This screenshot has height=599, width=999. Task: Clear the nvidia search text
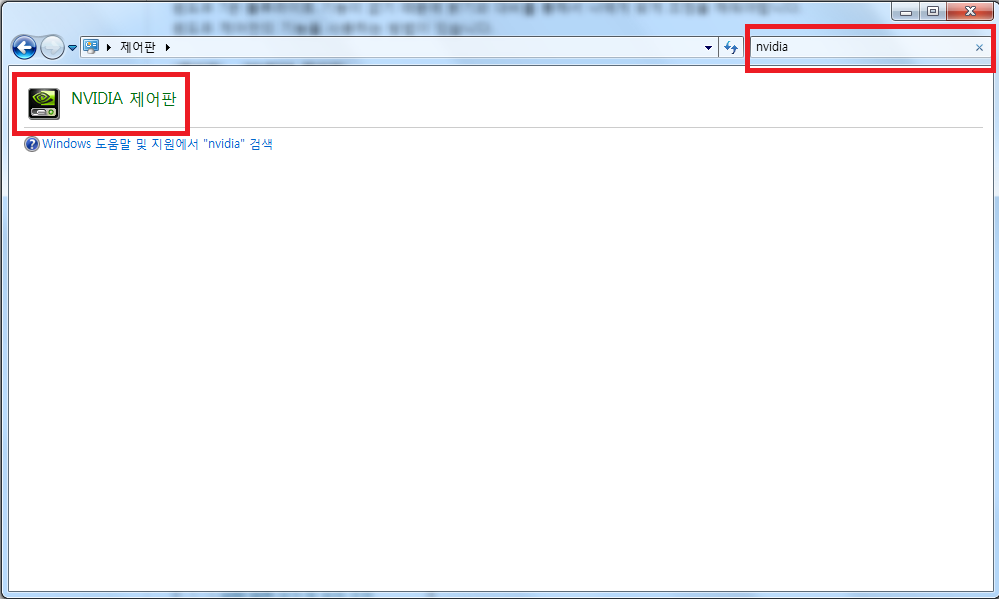979,47
